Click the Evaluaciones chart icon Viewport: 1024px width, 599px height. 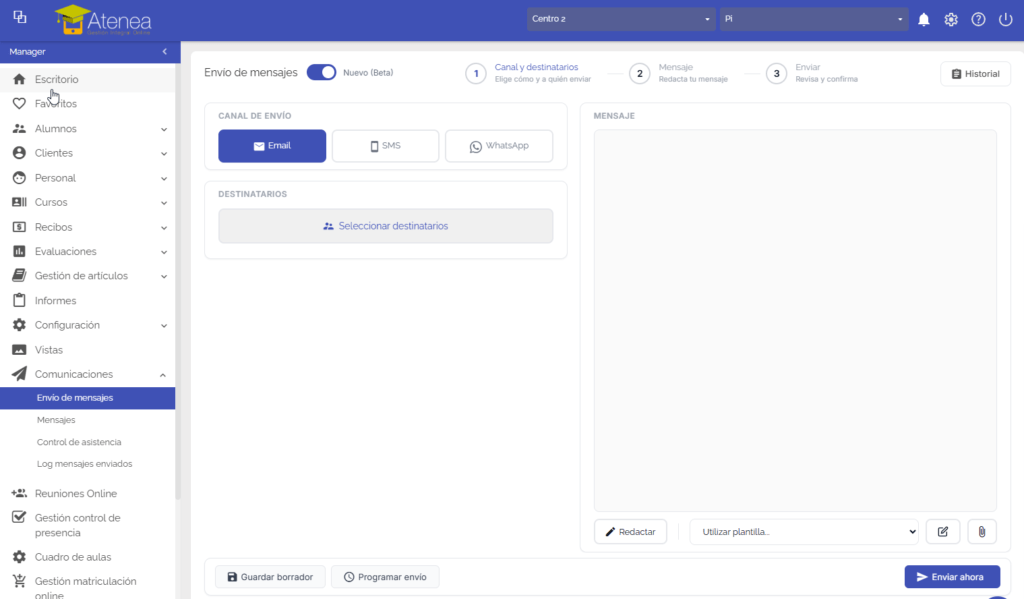click(19, 251)
